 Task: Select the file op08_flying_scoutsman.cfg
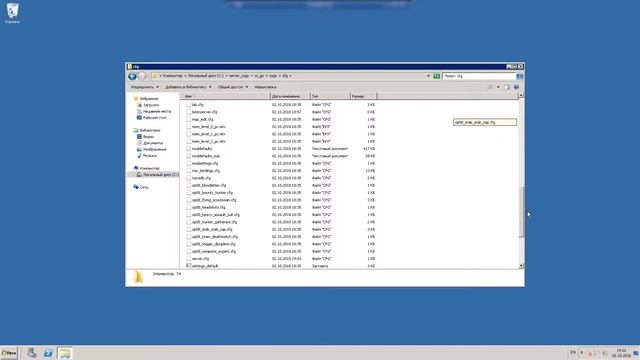point(214,200)
